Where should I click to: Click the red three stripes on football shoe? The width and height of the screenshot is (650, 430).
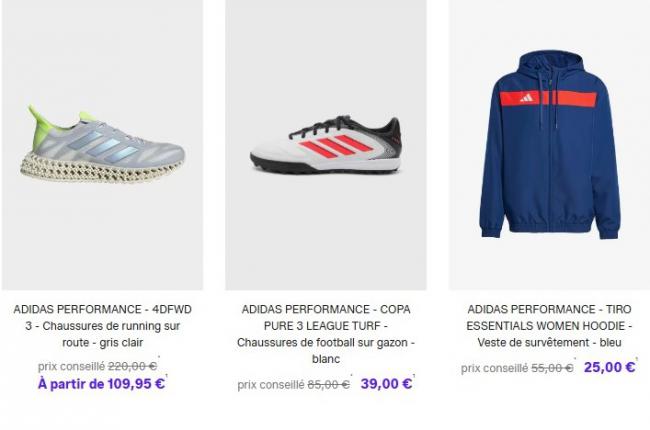(335, 147)
